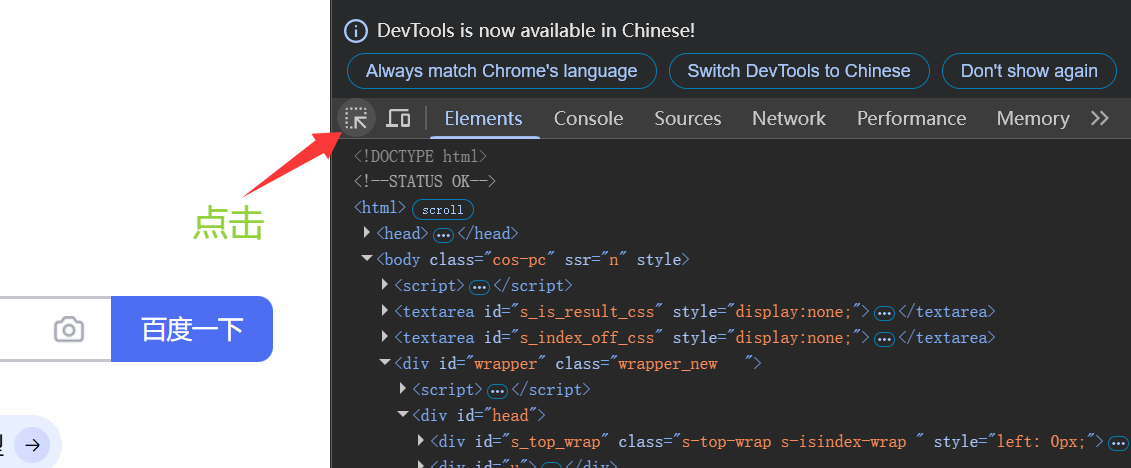This screenshot has height=468, width=1131.
Task: Toggle the device toolbar icon
Action: point(398,118)
